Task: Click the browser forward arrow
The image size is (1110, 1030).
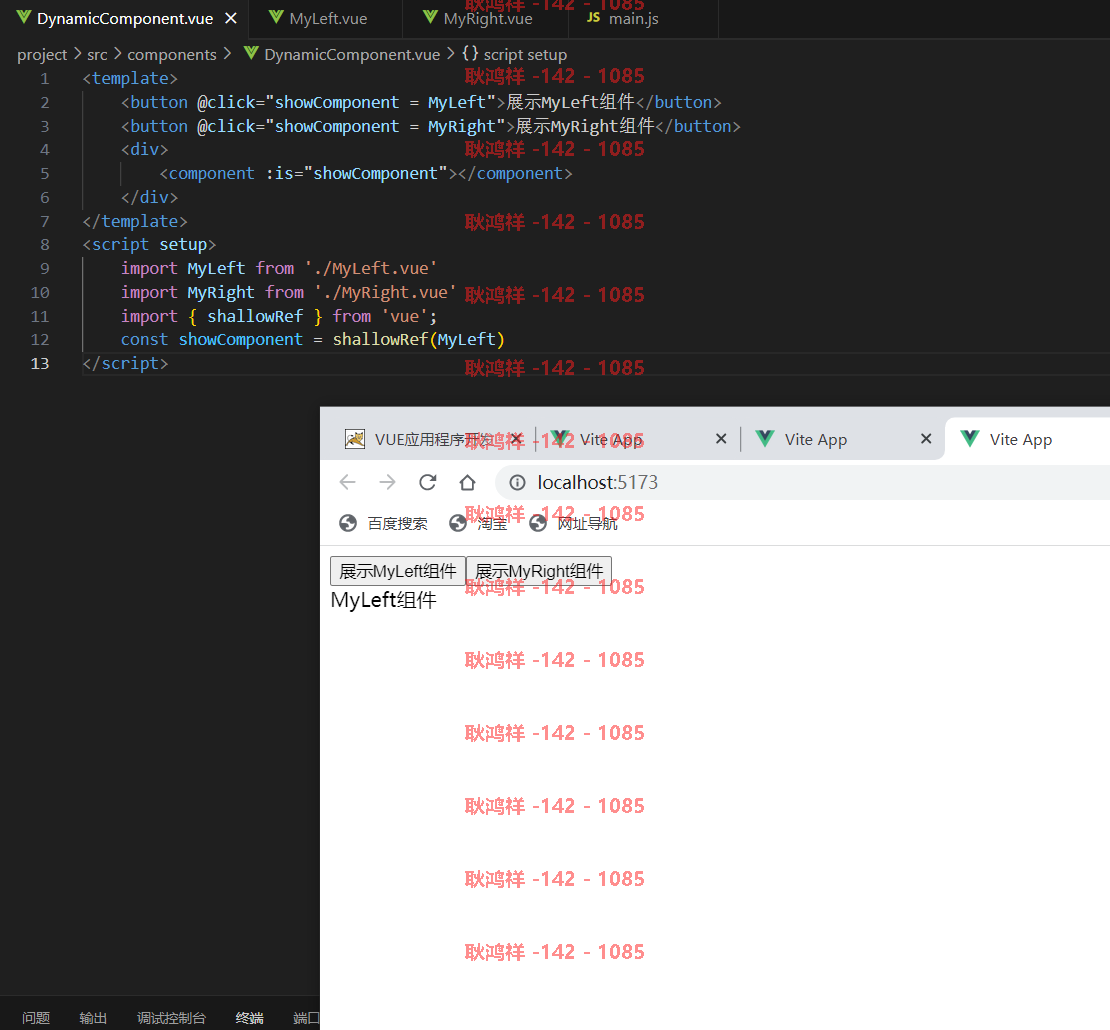Action: 387,483
